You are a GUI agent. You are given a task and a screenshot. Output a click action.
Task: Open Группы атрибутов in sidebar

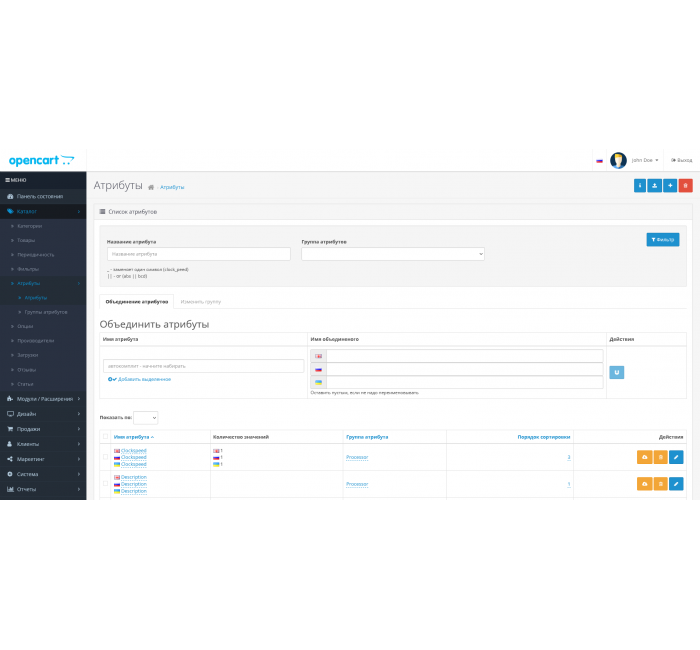coord(46,312)
